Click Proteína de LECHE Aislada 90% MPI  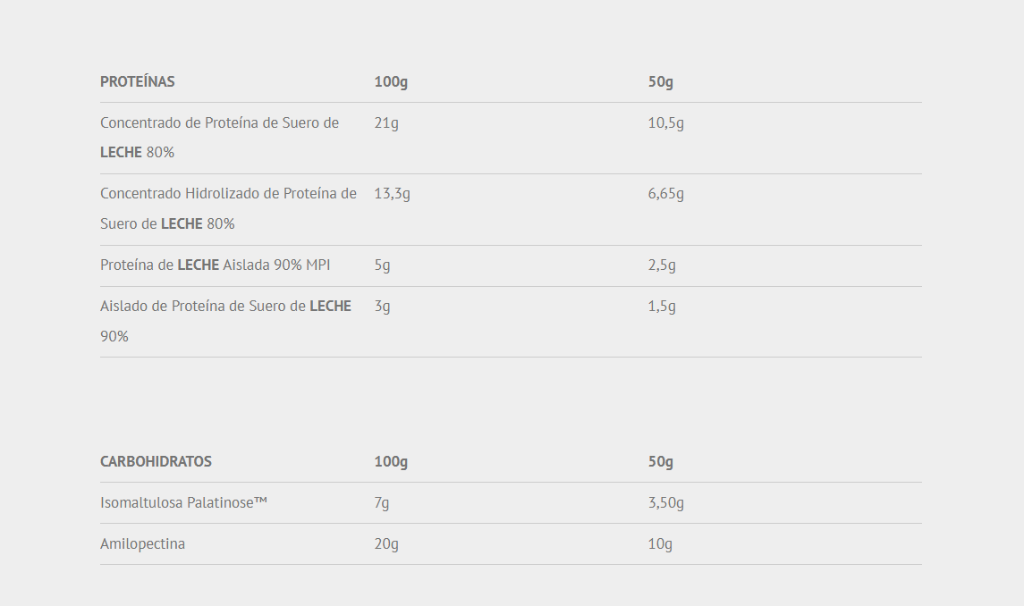click(215, 265)
